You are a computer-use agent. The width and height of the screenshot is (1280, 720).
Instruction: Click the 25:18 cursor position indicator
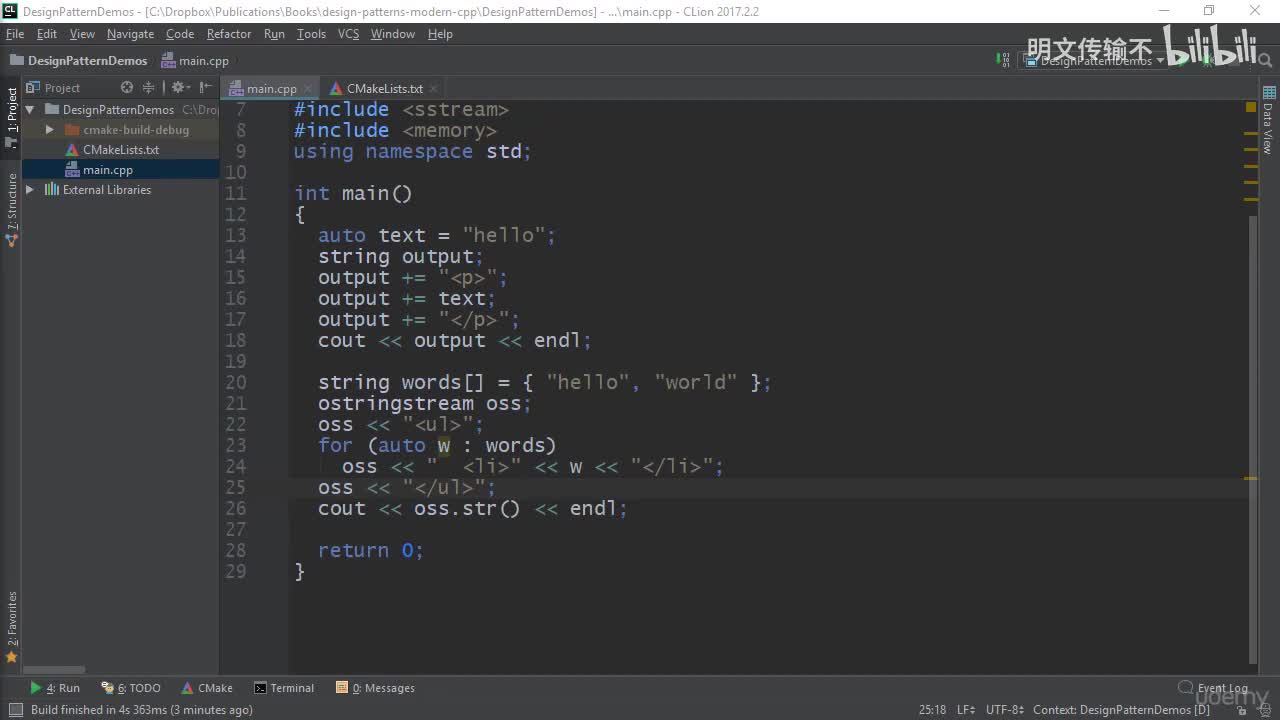(932, 710)
